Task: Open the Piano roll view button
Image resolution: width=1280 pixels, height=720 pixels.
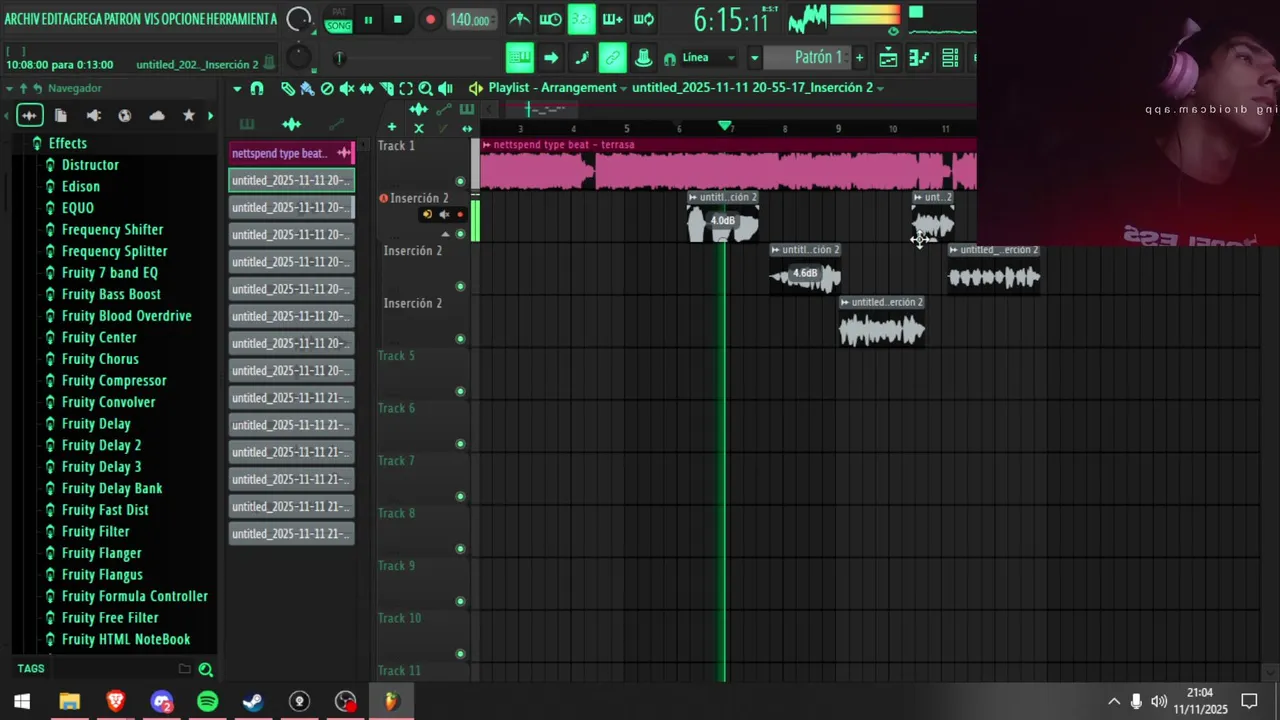Action: tap(919, 58)
